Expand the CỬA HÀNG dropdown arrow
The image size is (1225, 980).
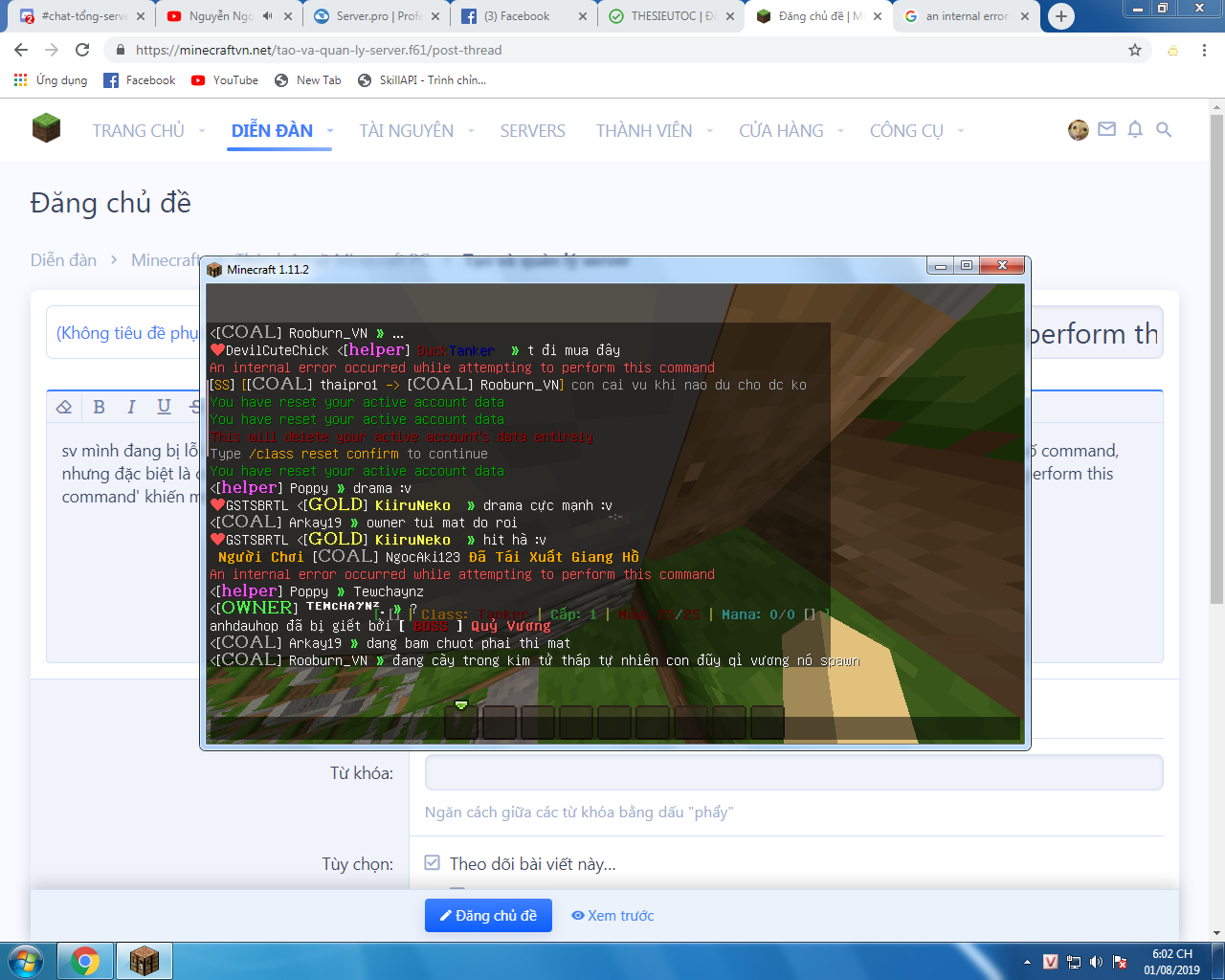pyautogui.click(x=840, y=131)
